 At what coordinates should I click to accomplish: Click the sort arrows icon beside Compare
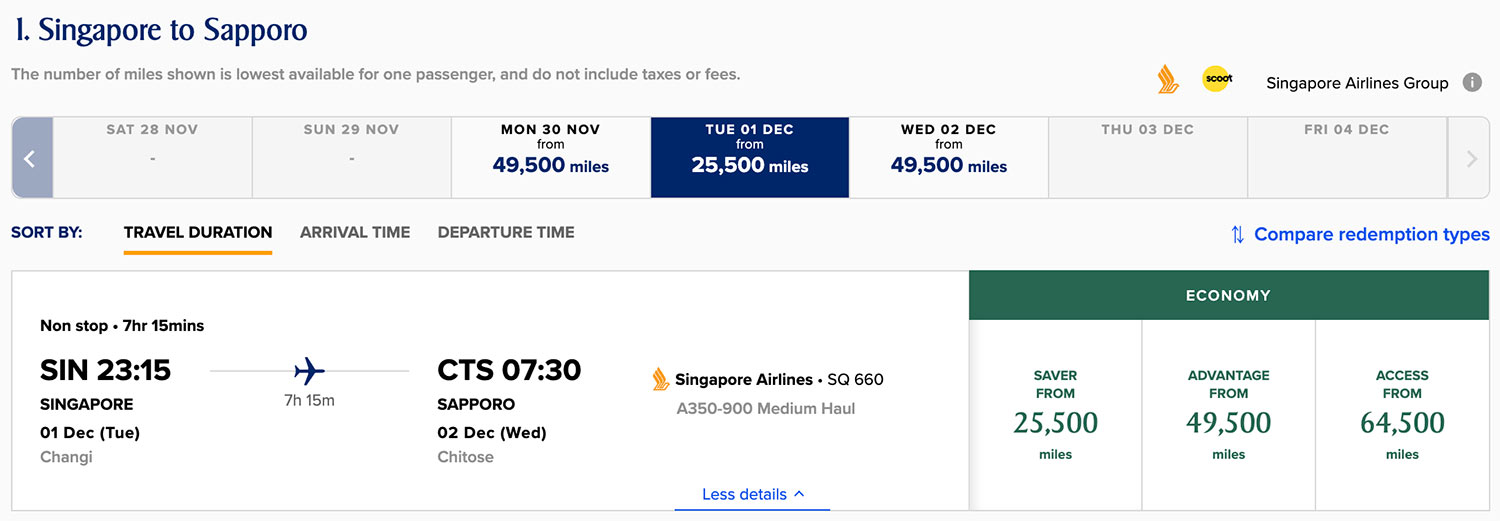click(1237, 235)
